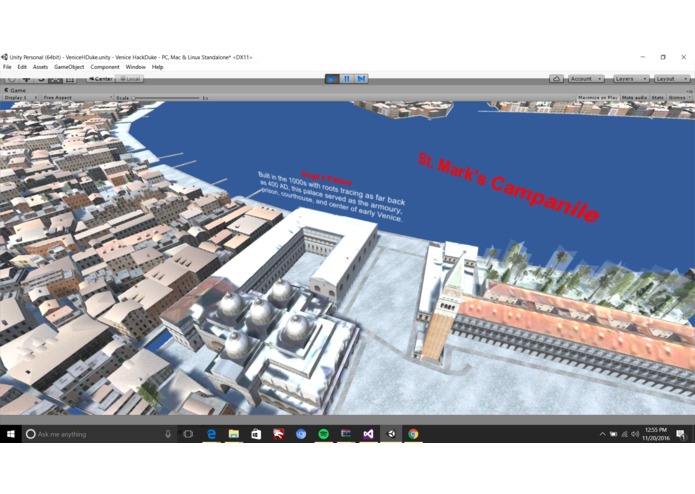Select the Scale tool in Unity toolbar
The width and height of the screenshot is (695, 494).
[55, 79]
